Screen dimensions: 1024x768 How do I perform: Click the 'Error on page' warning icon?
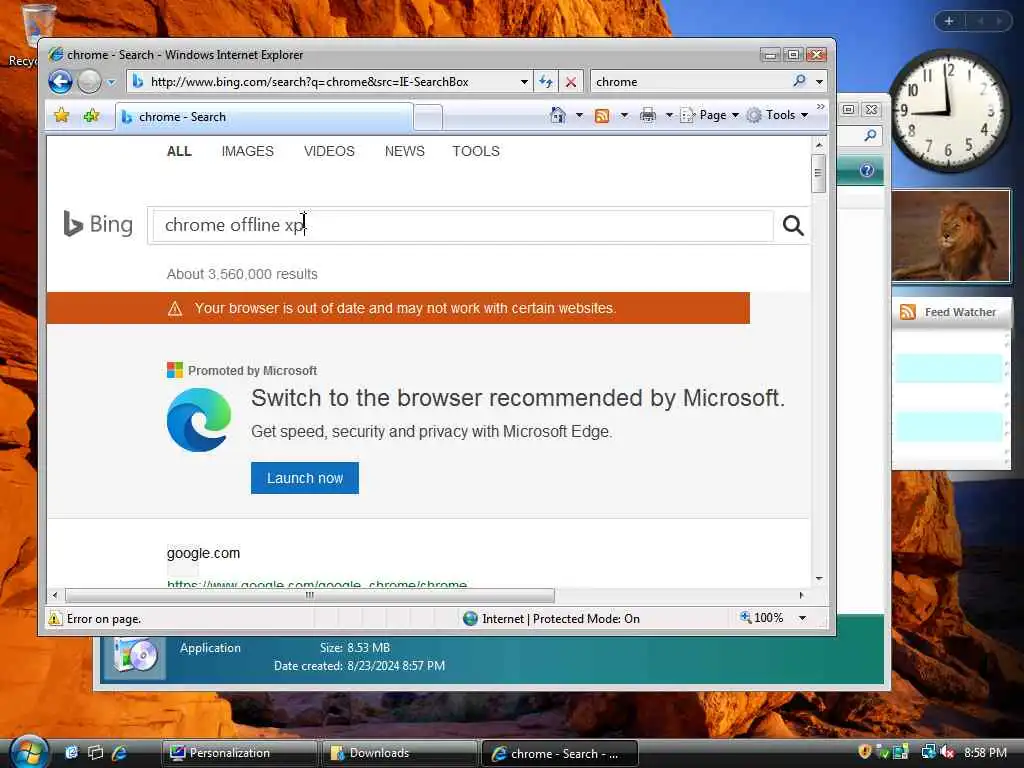point(55,618)
